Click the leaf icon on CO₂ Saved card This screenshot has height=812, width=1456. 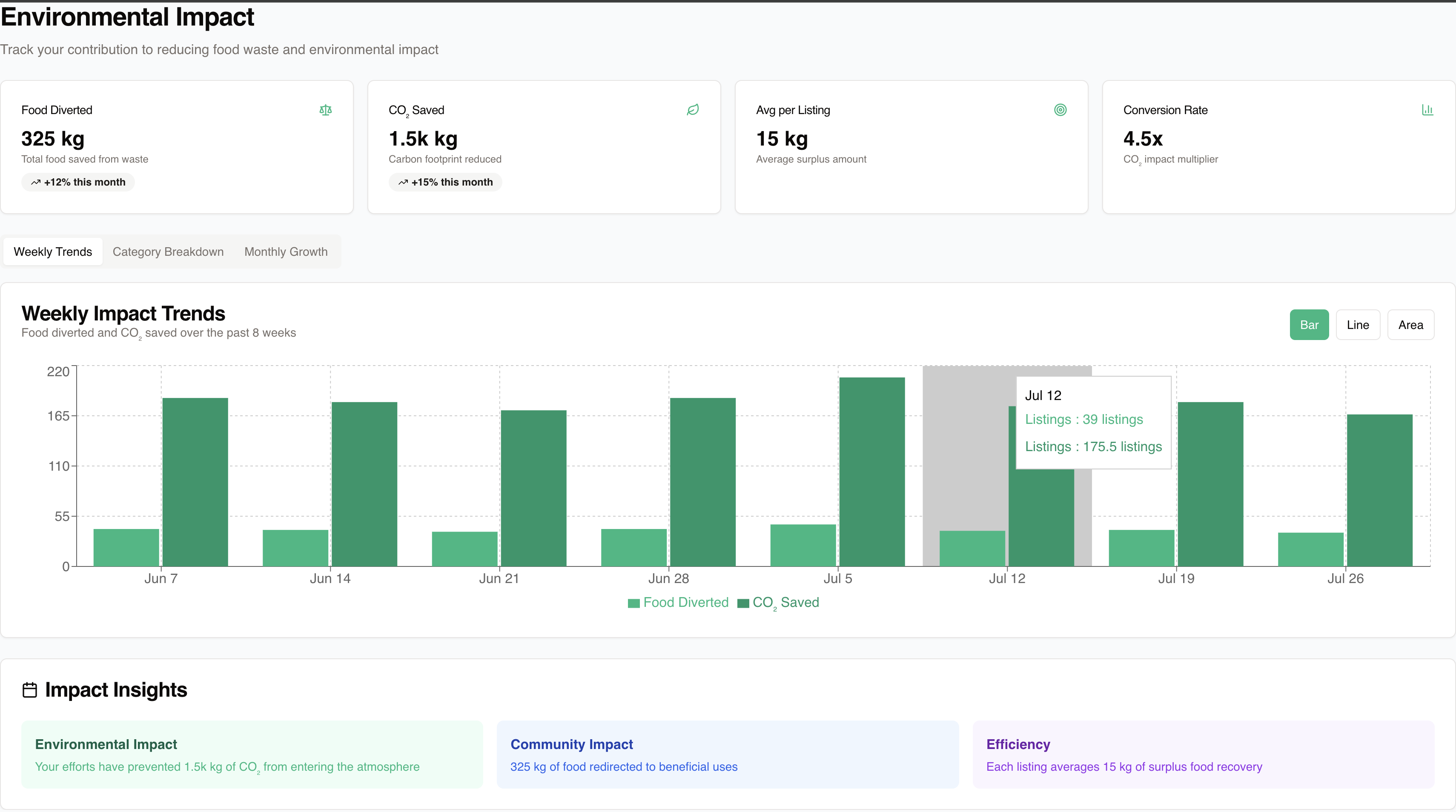(692, 110)
